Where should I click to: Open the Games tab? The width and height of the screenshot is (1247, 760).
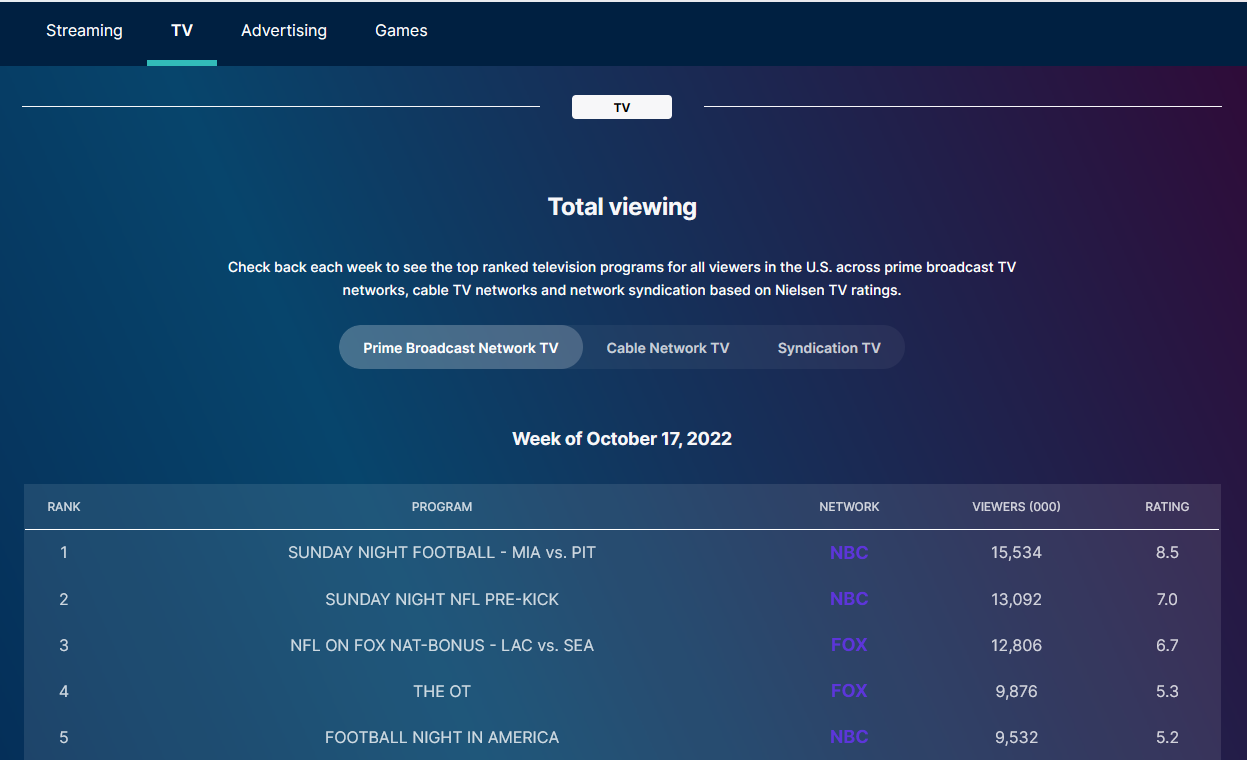(x=401, y=31)
